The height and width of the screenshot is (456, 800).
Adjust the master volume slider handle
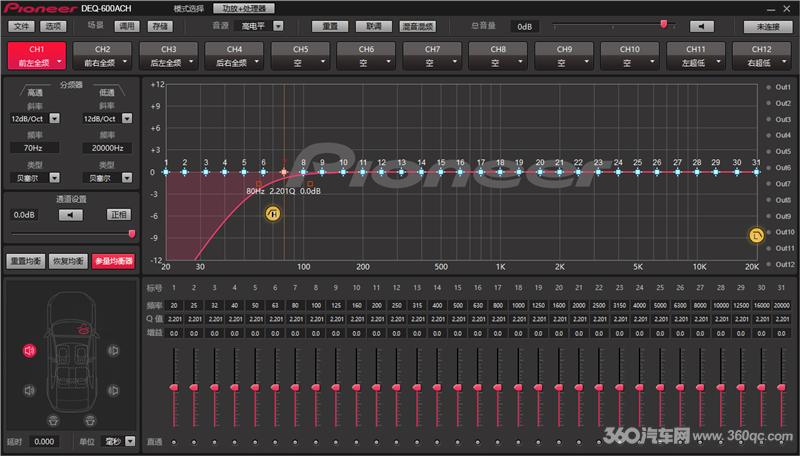coord(664,24)
